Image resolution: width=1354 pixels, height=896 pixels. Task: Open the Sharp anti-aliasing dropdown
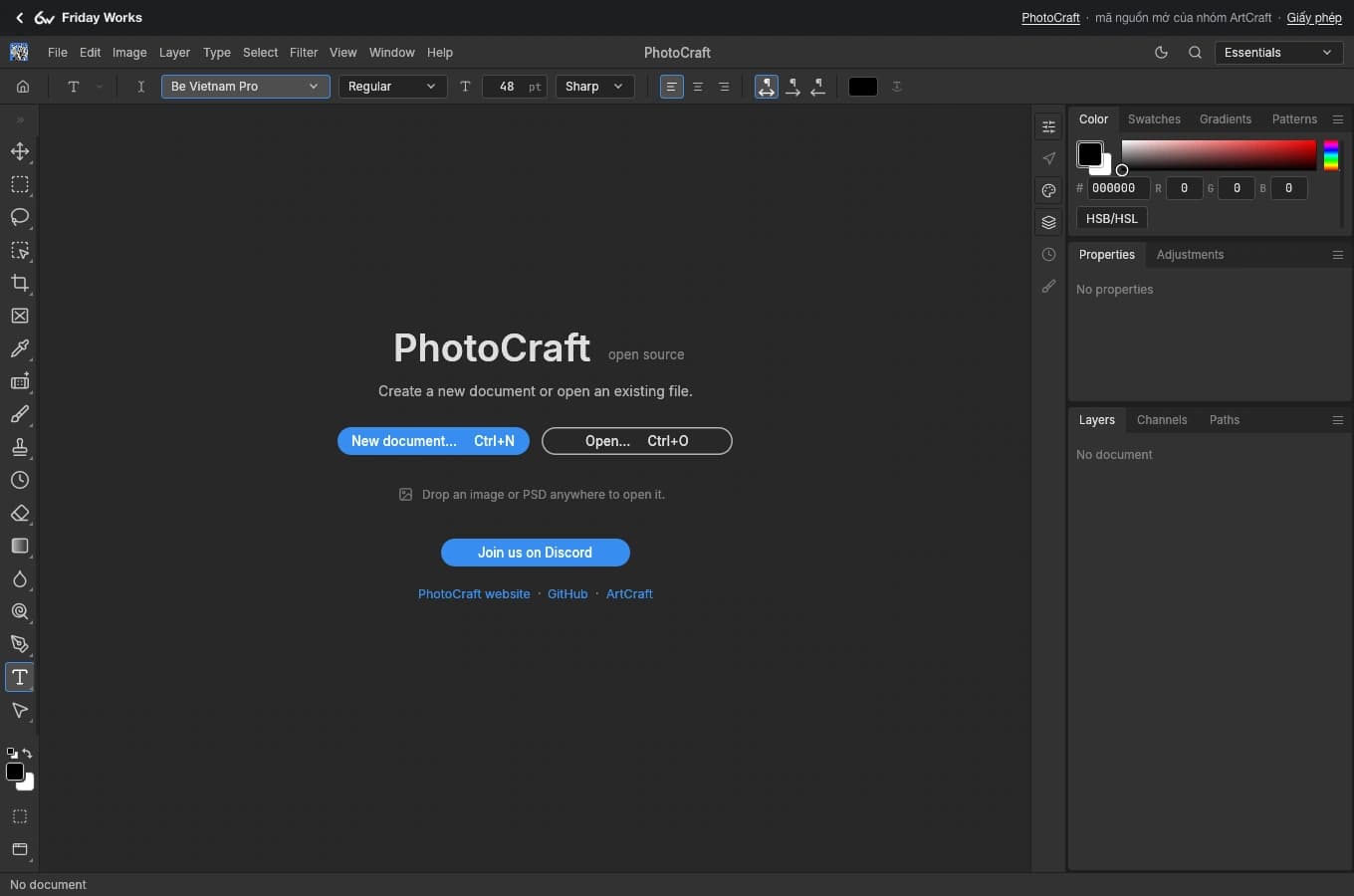tap(595, 87)
